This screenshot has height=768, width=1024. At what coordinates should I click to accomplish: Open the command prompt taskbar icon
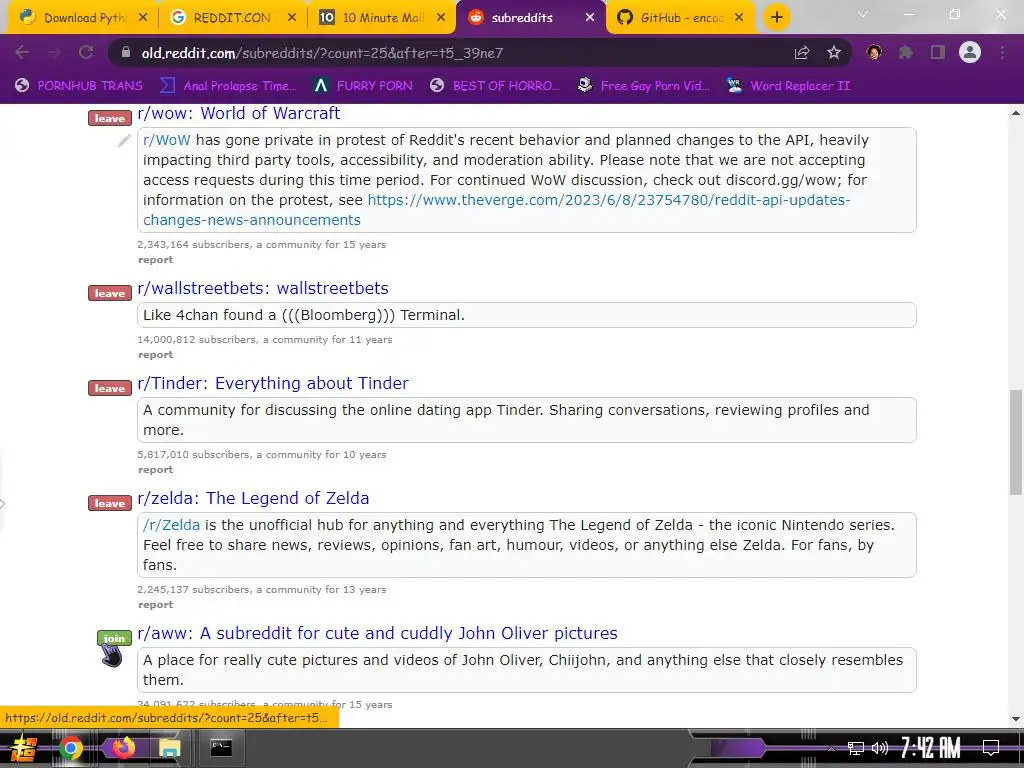[x=221, y=748]
